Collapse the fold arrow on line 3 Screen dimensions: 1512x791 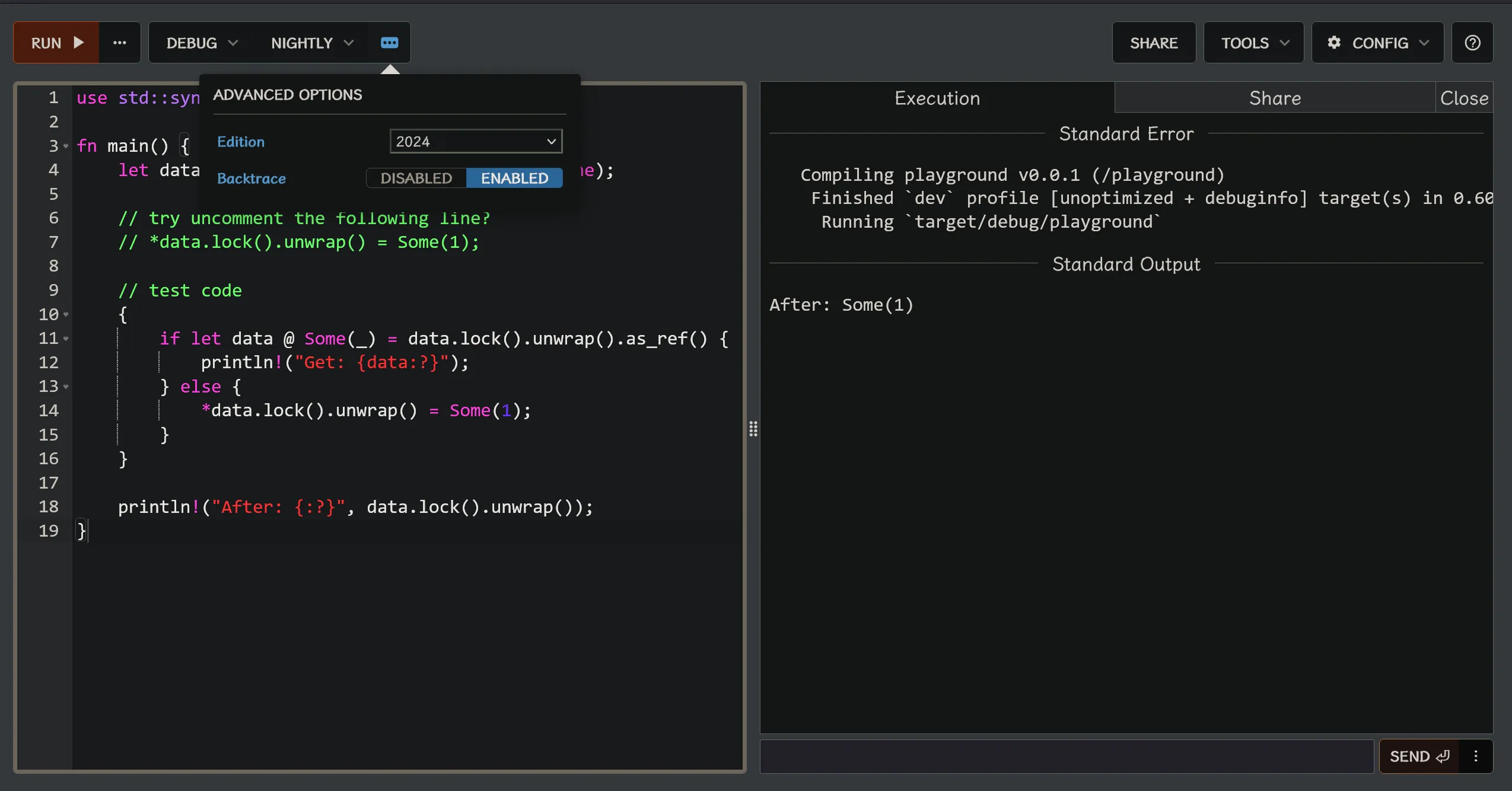pos(66,146)
